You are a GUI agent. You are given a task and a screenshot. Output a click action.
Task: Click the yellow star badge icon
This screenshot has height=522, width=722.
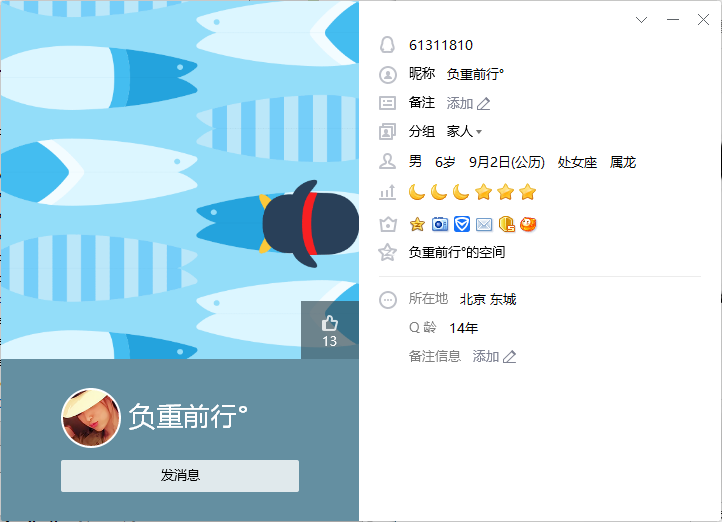(x=417, y=224)
